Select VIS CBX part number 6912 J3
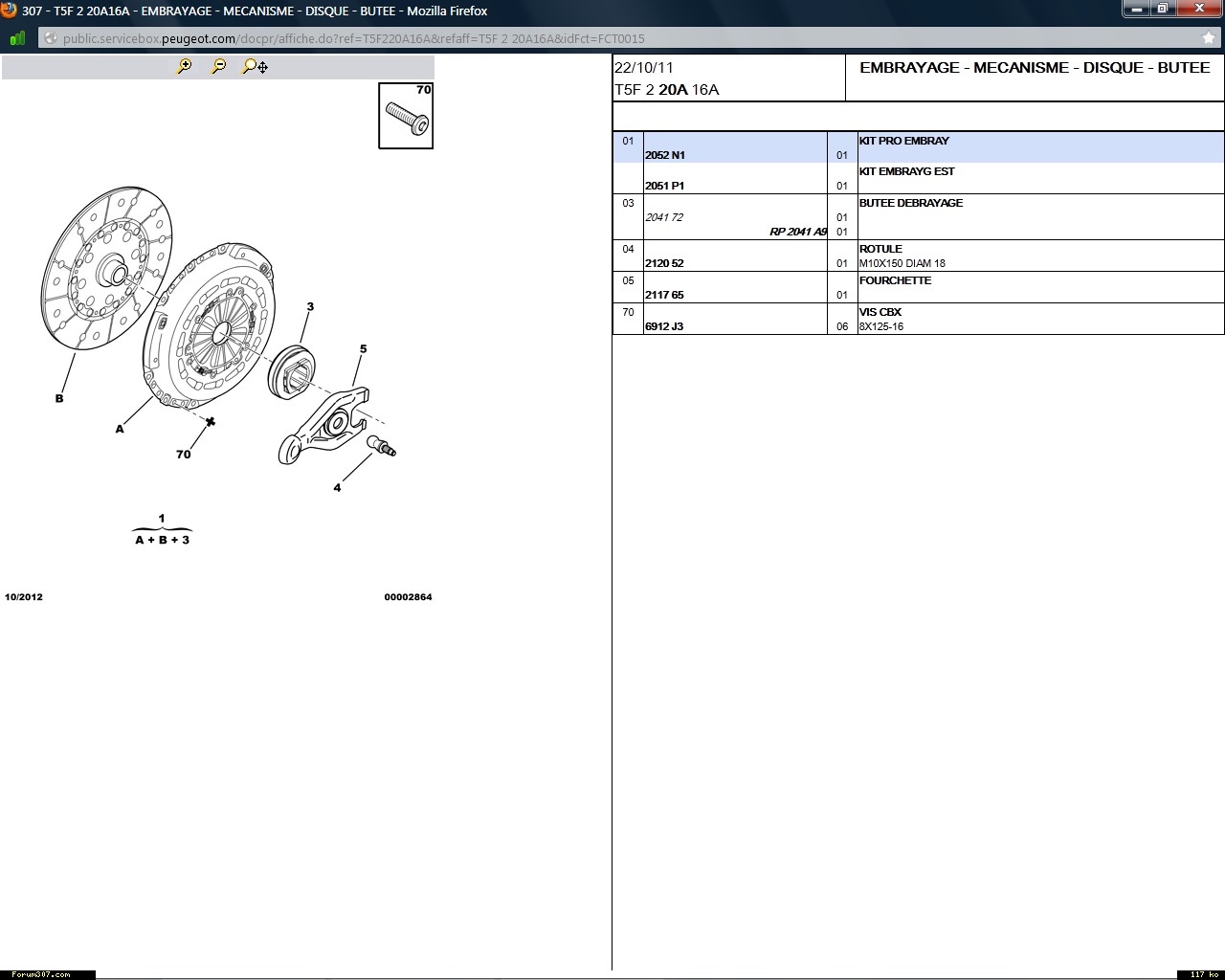1225x980 pixels. coord(664,326)
